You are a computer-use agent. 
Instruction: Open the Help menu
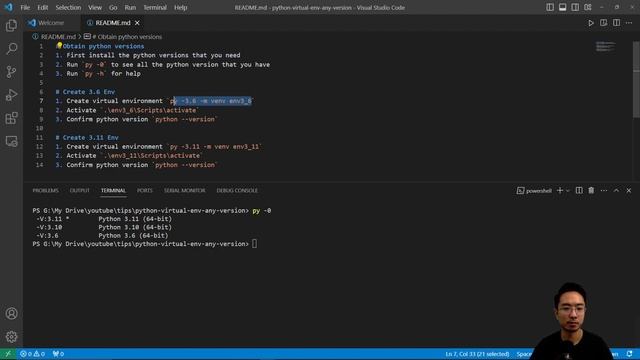tap(180, 7)
